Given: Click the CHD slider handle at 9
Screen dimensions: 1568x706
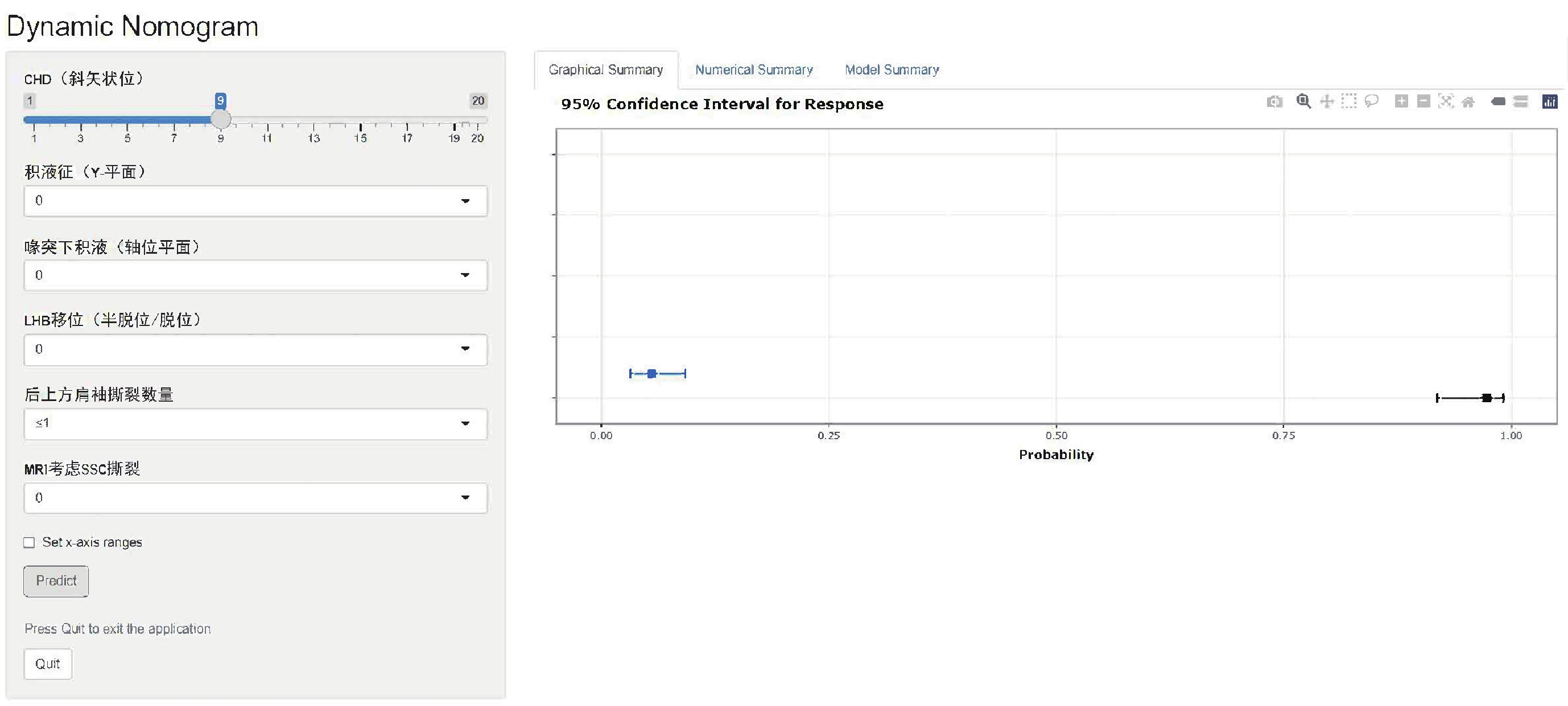Looking at the screenshot, I should [220, 119].
